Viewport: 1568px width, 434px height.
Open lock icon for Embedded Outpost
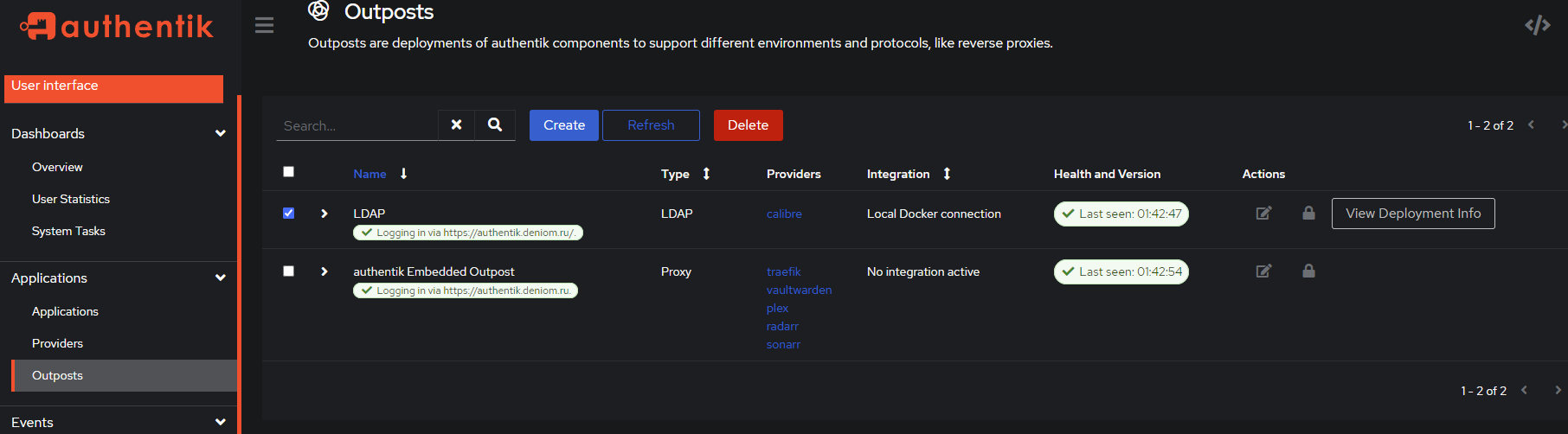tap(1308, 271)
